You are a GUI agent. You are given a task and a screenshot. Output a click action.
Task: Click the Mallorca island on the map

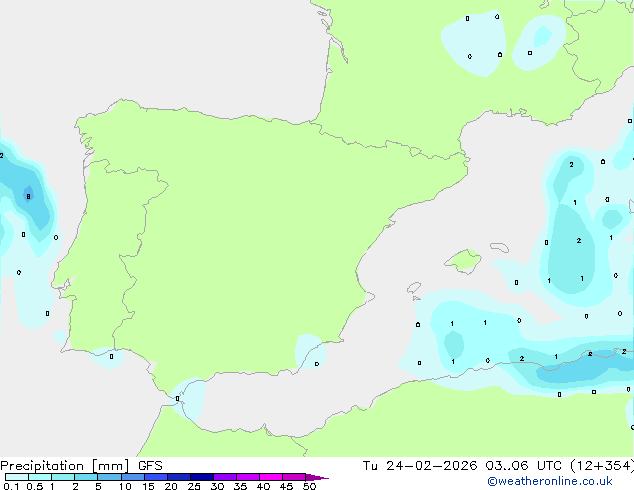[464, 261]
